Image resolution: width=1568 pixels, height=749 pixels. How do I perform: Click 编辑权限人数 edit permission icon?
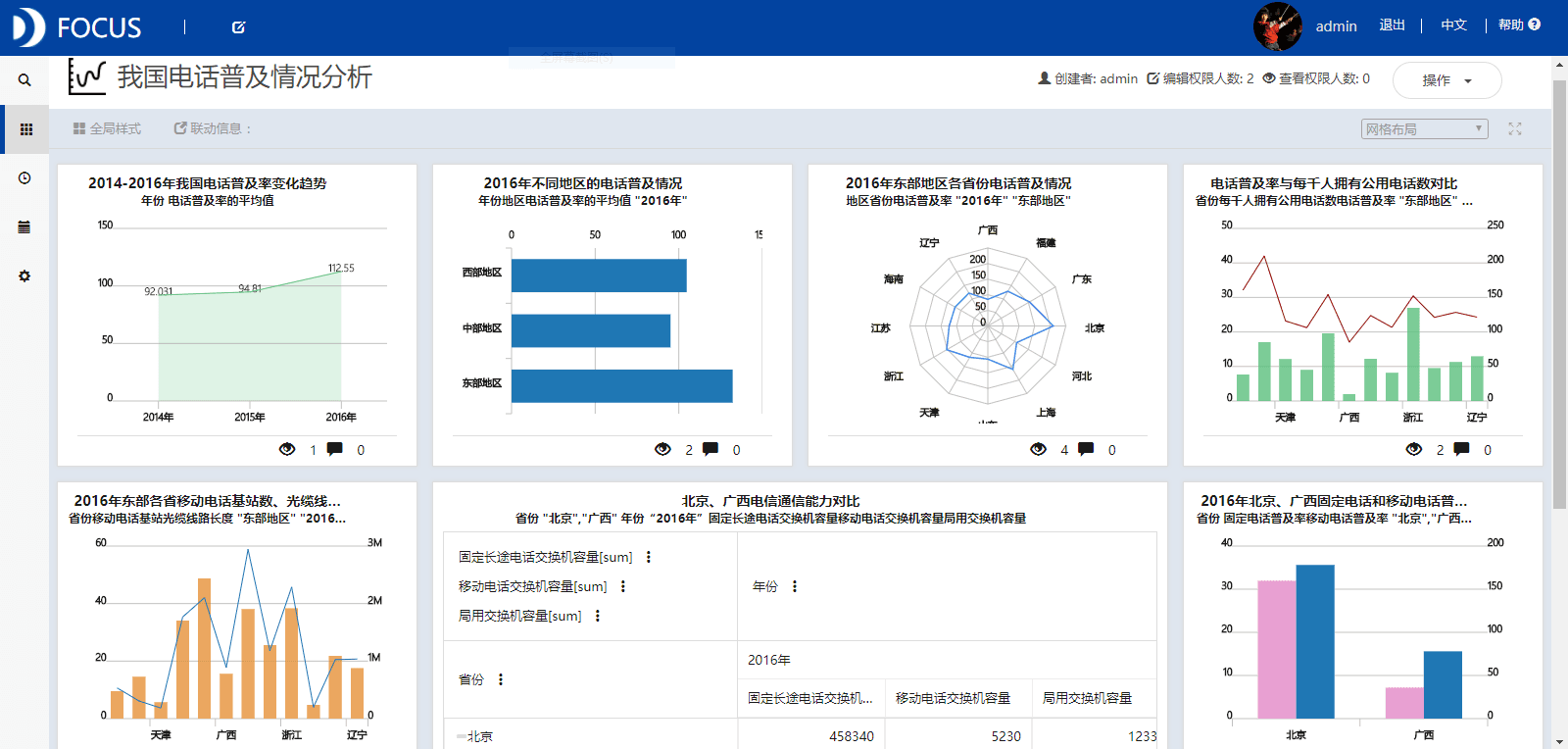1153,78
